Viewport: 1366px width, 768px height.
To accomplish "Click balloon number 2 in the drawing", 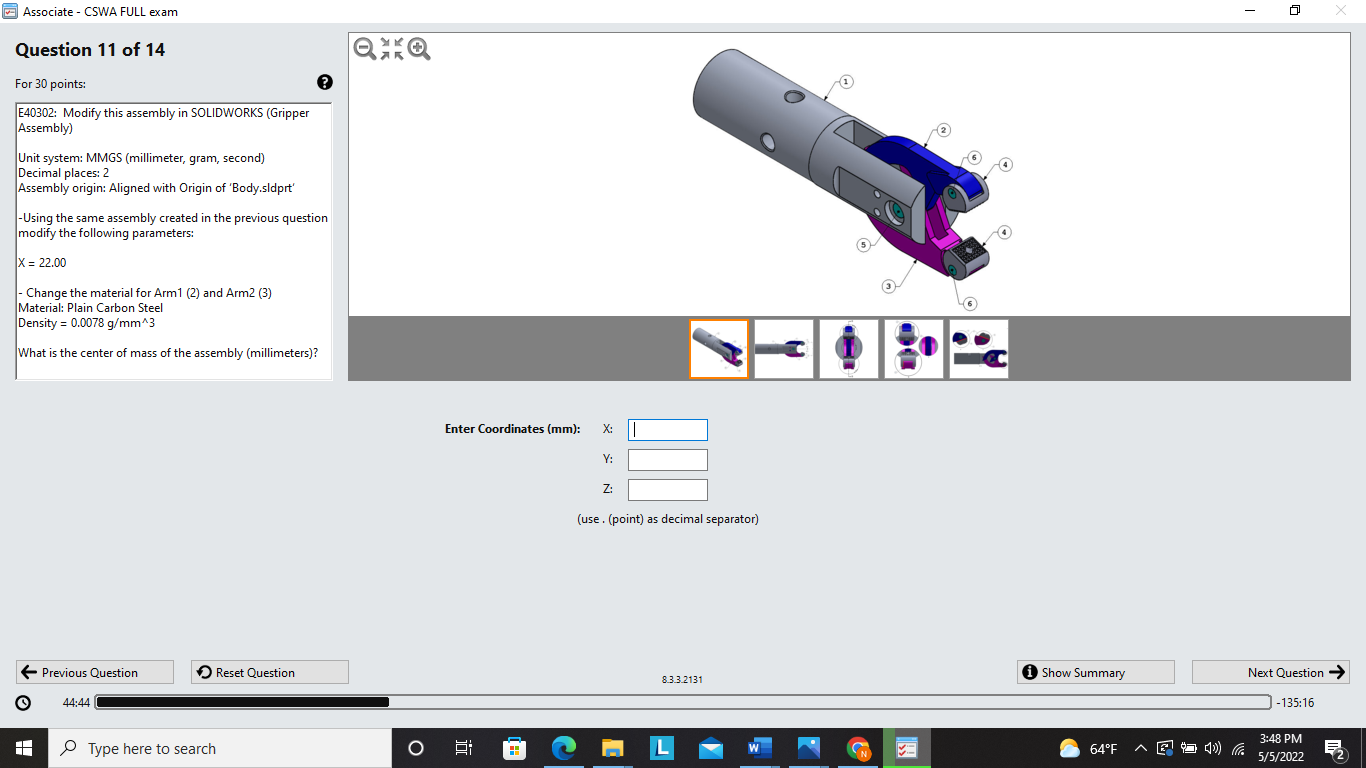I will pyautogui.click(x=943, y=130).
